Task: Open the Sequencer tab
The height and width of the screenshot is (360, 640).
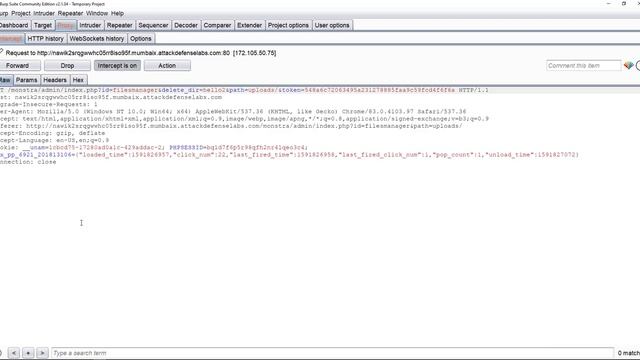Action: pos(153,25)
